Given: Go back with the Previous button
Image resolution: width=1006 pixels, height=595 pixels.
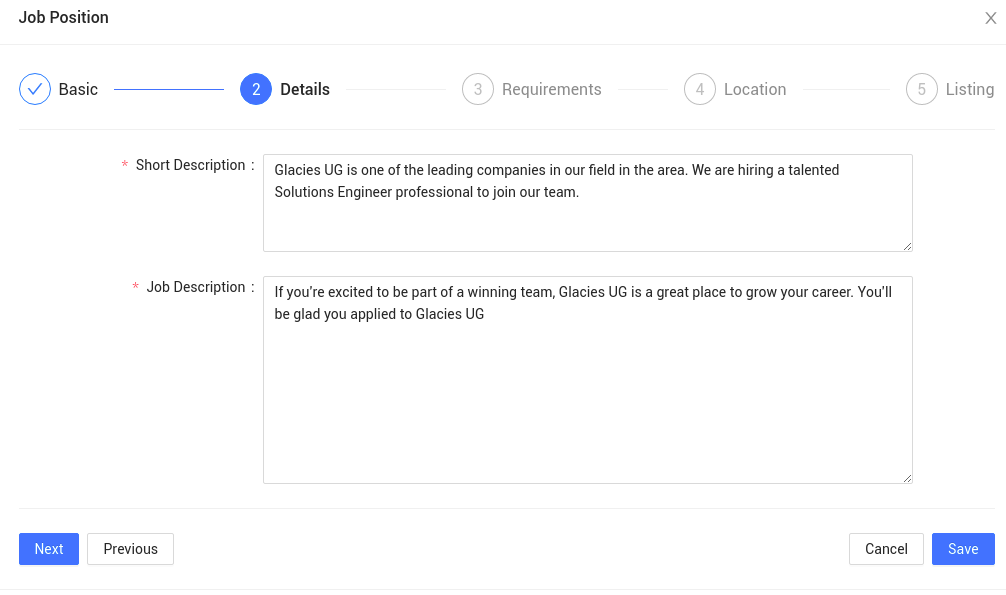Looking at the screenshot, I should pos(130,549).
